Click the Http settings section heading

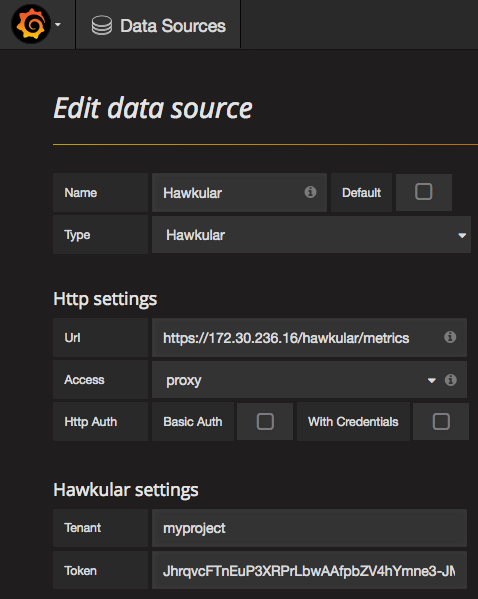coord(105,299)
